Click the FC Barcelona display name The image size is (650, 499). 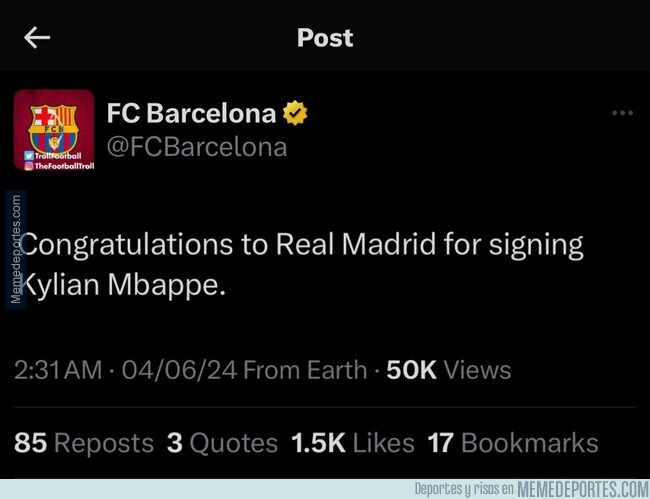[x=192, y=113]
